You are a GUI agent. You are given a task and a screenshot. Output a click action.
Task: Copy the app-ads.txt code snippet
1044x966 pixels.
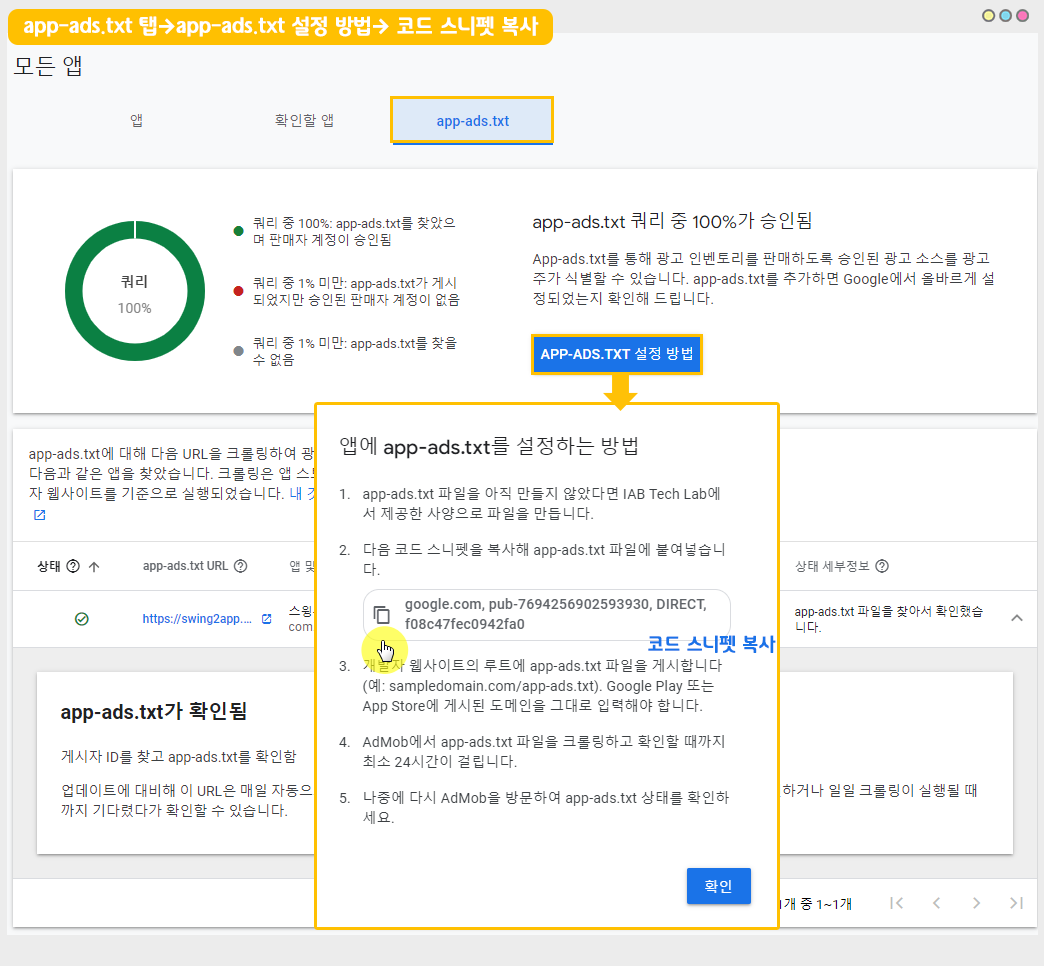pyautogui.click(x=381, y=615)
